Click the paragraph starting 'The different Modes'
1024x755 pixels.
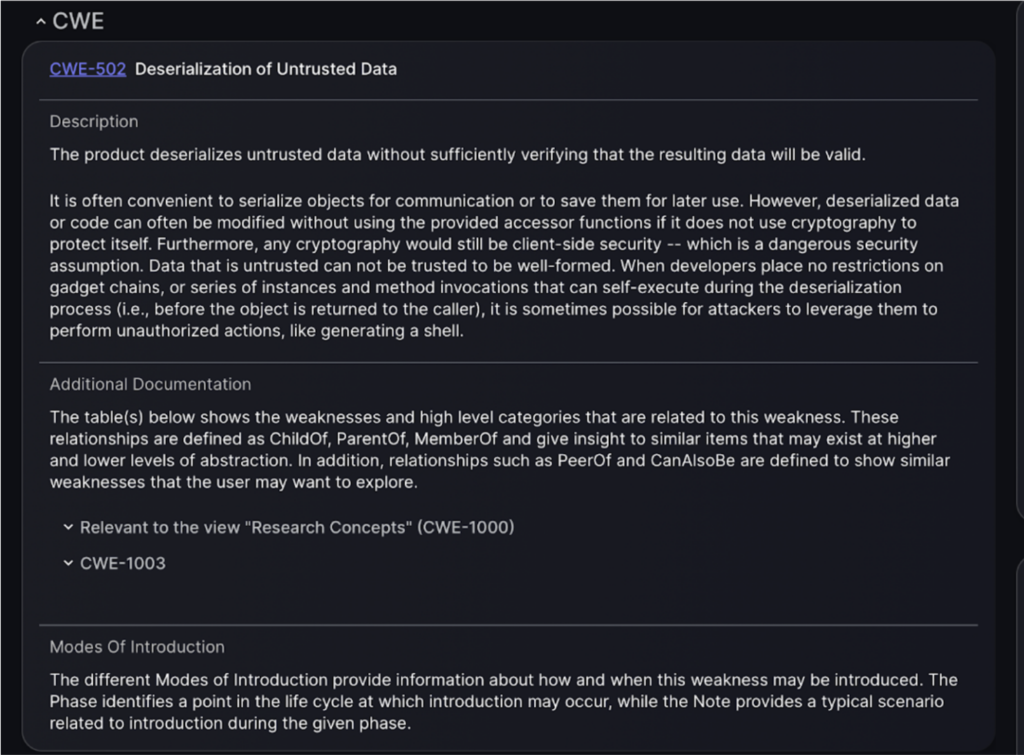coord(504,701)
